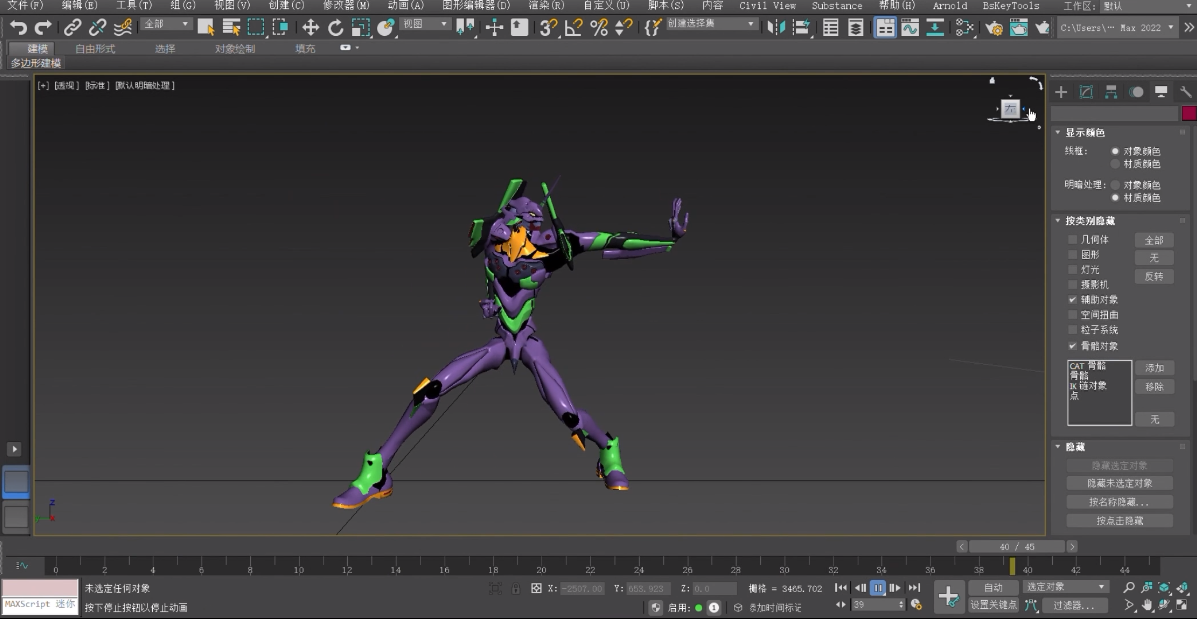Open the Create panel plus icon
The height and width of the screenshot is (619, 1197).
(x=1060, y=92)
